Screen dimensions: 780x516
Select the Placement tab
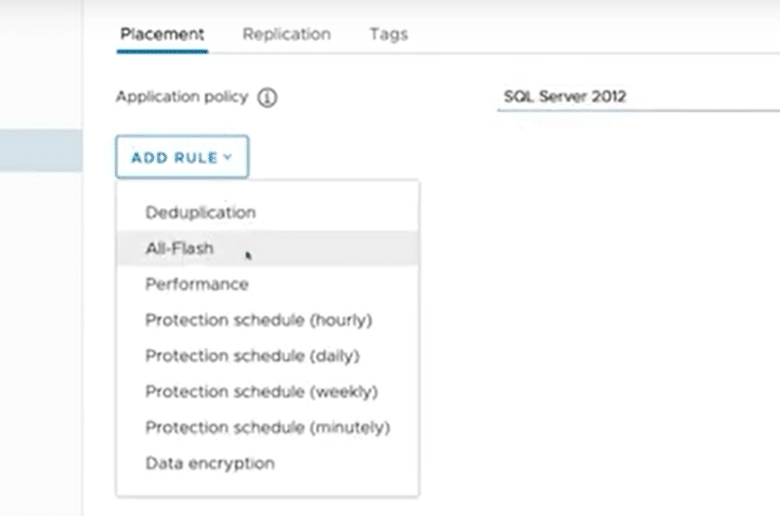click(162, 34)
